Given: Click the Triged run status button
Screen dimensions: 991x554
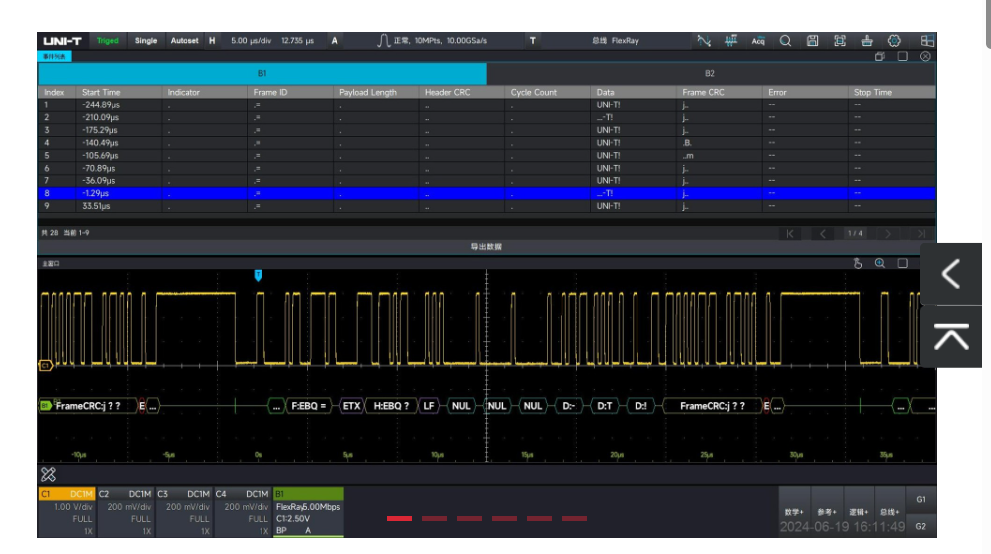Looking at the screenshot, I should click(x=107, y=40).
